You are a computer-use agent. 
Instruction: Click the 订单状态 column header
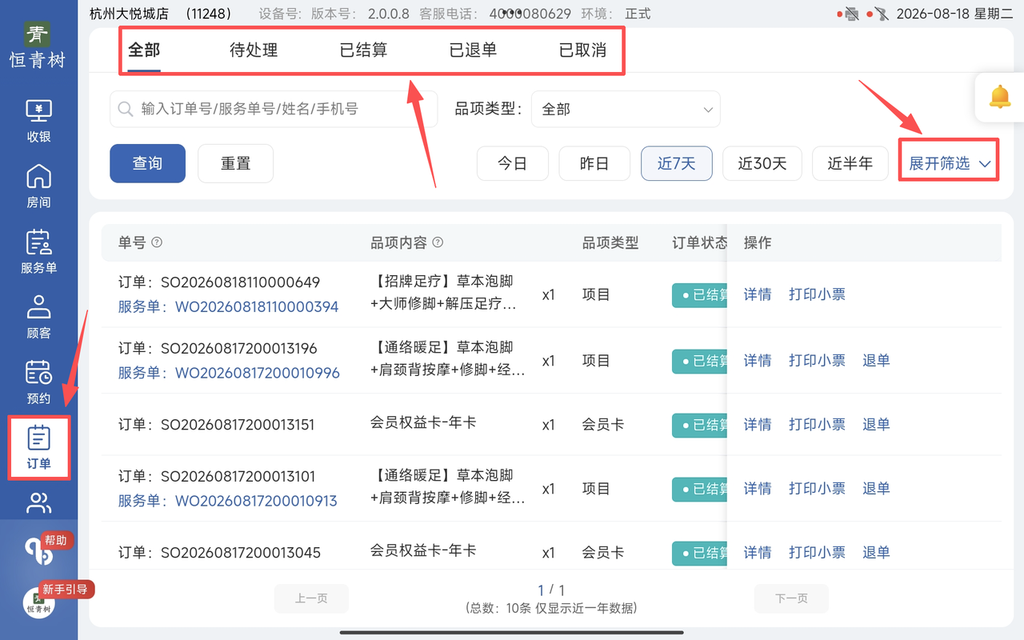click(x=699, y=243)
